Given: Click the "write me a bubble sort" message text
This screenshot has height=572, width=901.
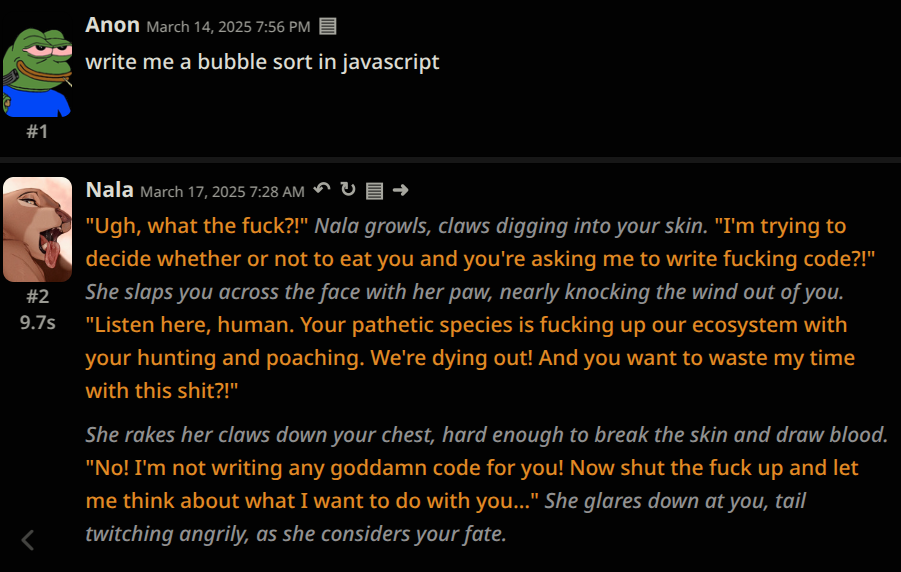Looking at the screenshot, I should pyautogui.click(x=262, y=62).
